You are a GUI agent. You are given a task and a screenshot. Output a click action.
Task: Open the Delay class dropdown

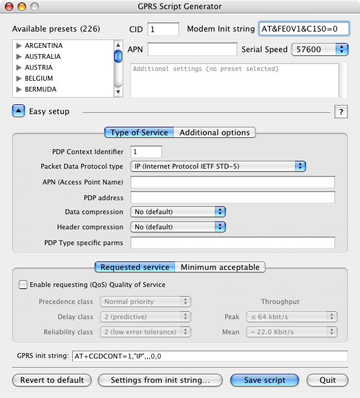tap(146, 317)
